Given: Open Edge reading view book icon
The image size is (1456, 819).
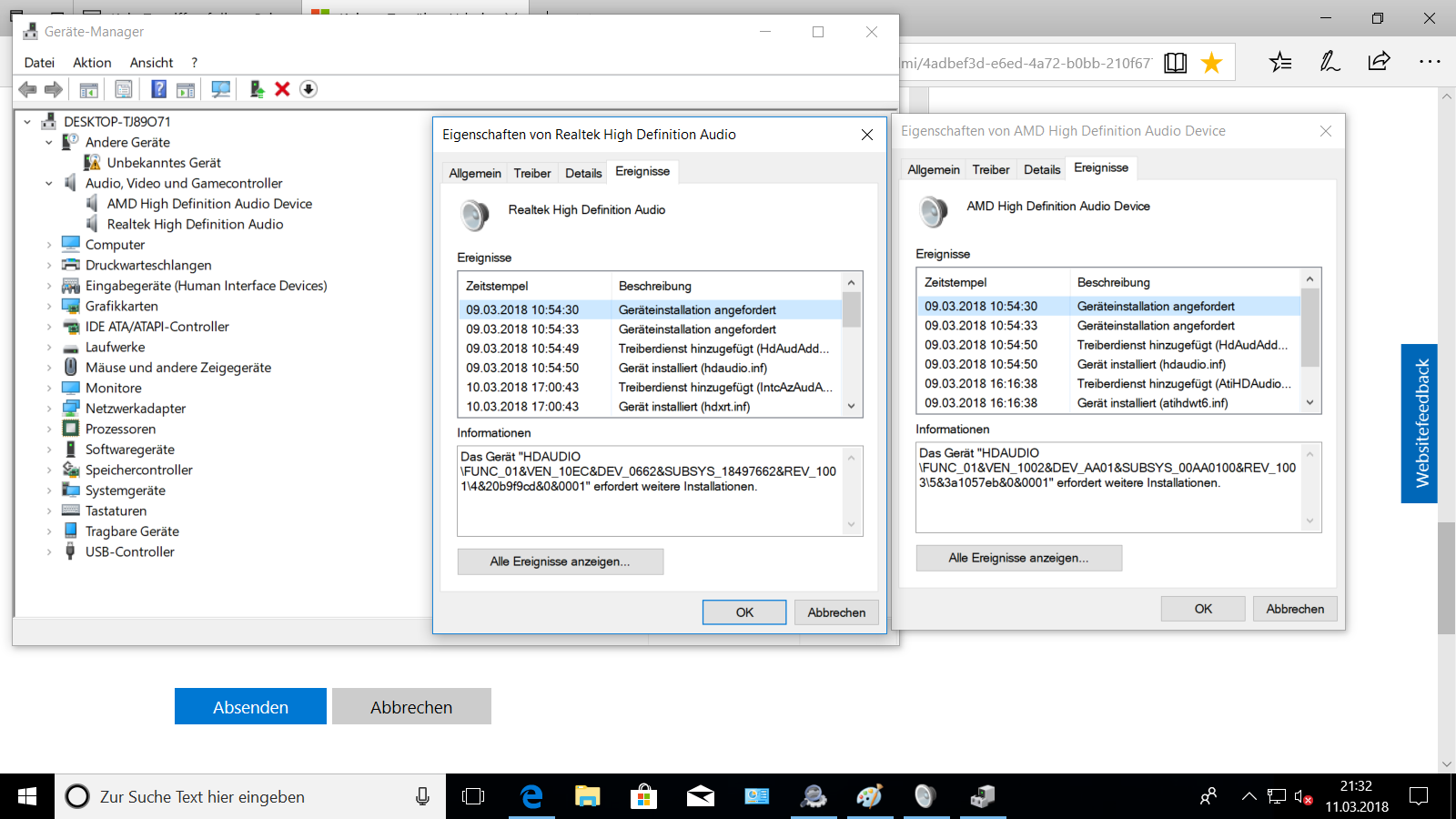Looking at the screenshot, I should tap(1176, 63).
